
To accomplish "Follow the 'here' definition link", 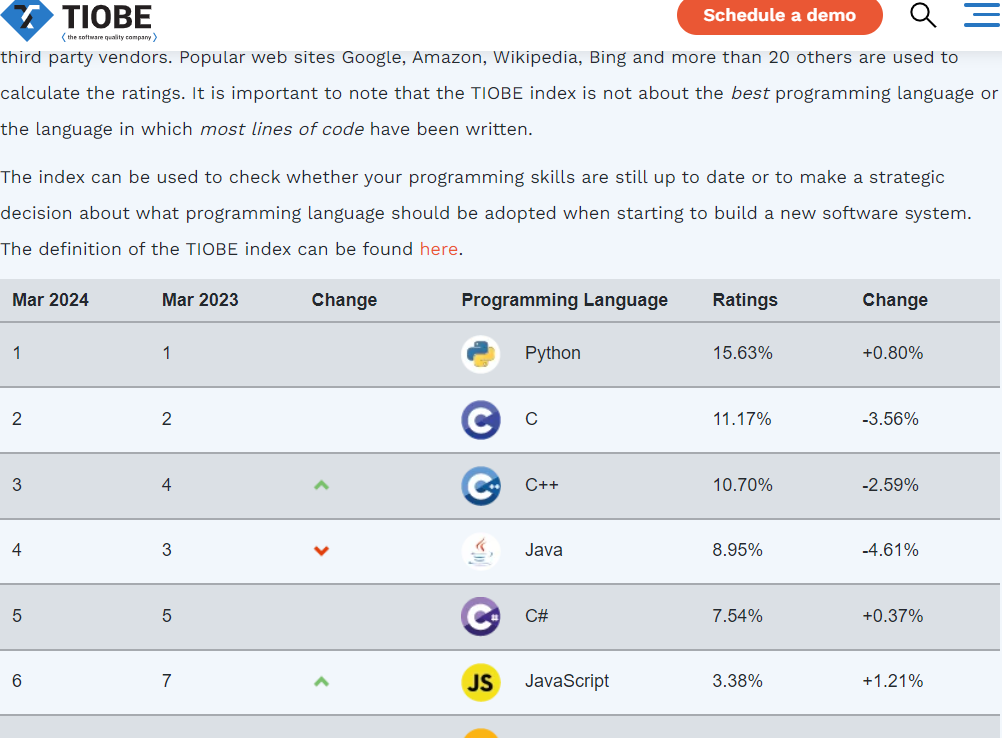I will tap(438, 249).
